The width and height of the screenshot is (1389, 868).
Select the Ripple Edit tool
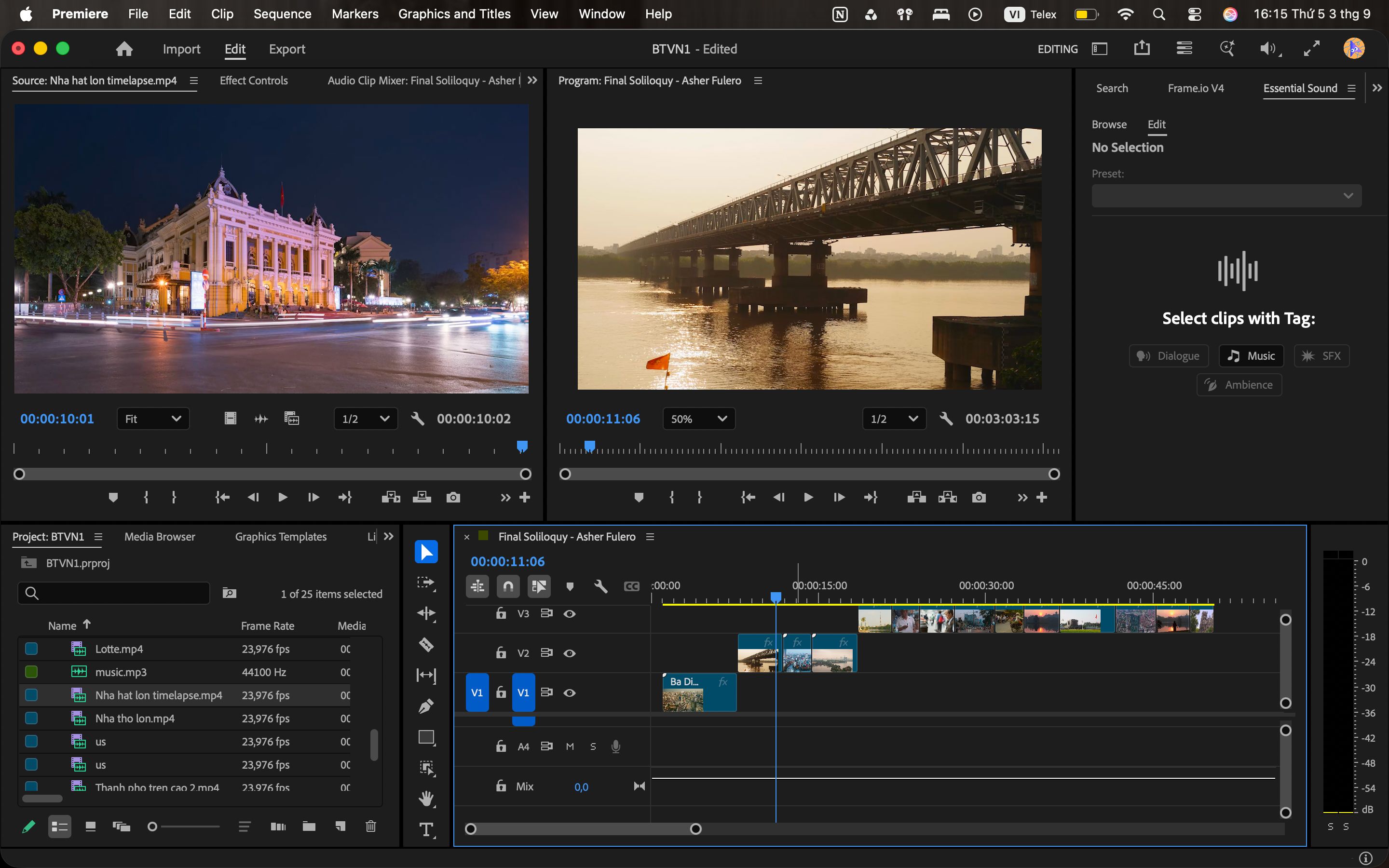coord(426,614)
